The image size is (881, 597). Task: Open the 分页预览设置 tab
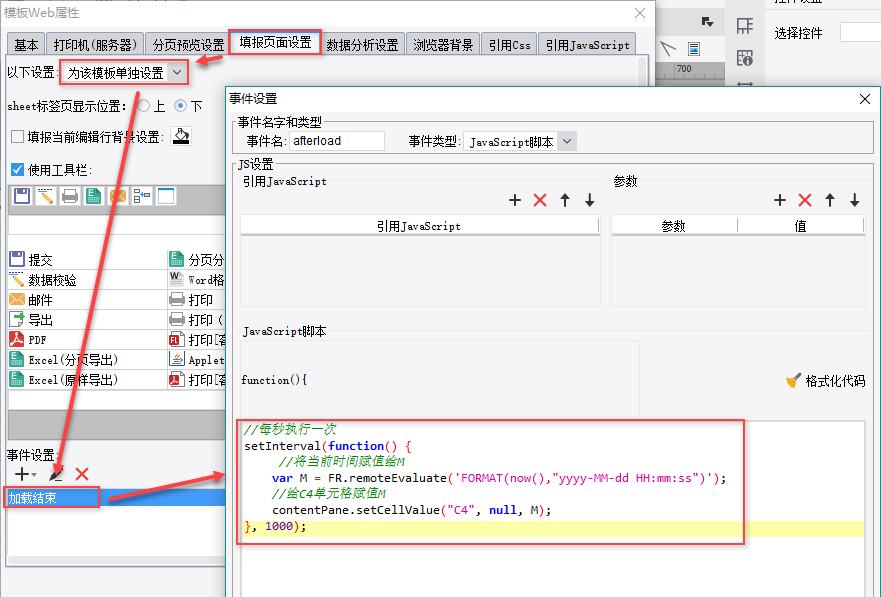point(188,44)
